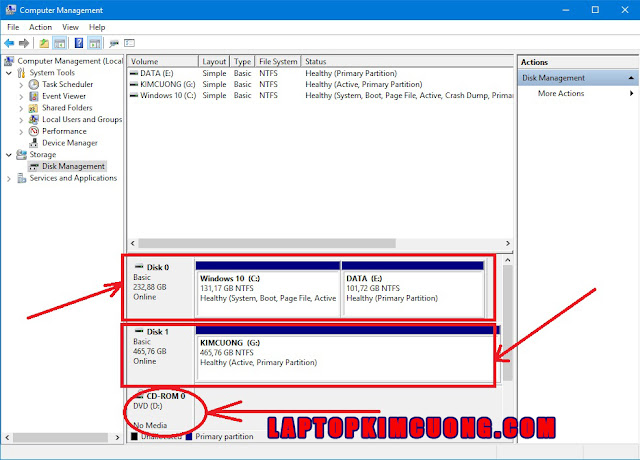
Task: Select the Windows 10 (C:) partition block
Action: tap(268, 289)
